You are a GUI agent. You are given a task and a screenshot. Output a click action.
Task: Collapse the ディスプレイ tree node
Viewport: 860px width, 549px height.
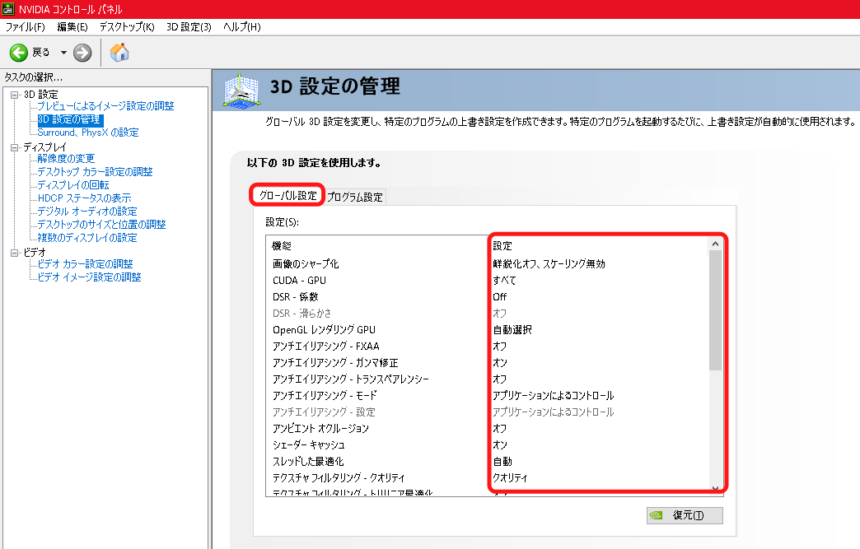[x=14, y=148]
